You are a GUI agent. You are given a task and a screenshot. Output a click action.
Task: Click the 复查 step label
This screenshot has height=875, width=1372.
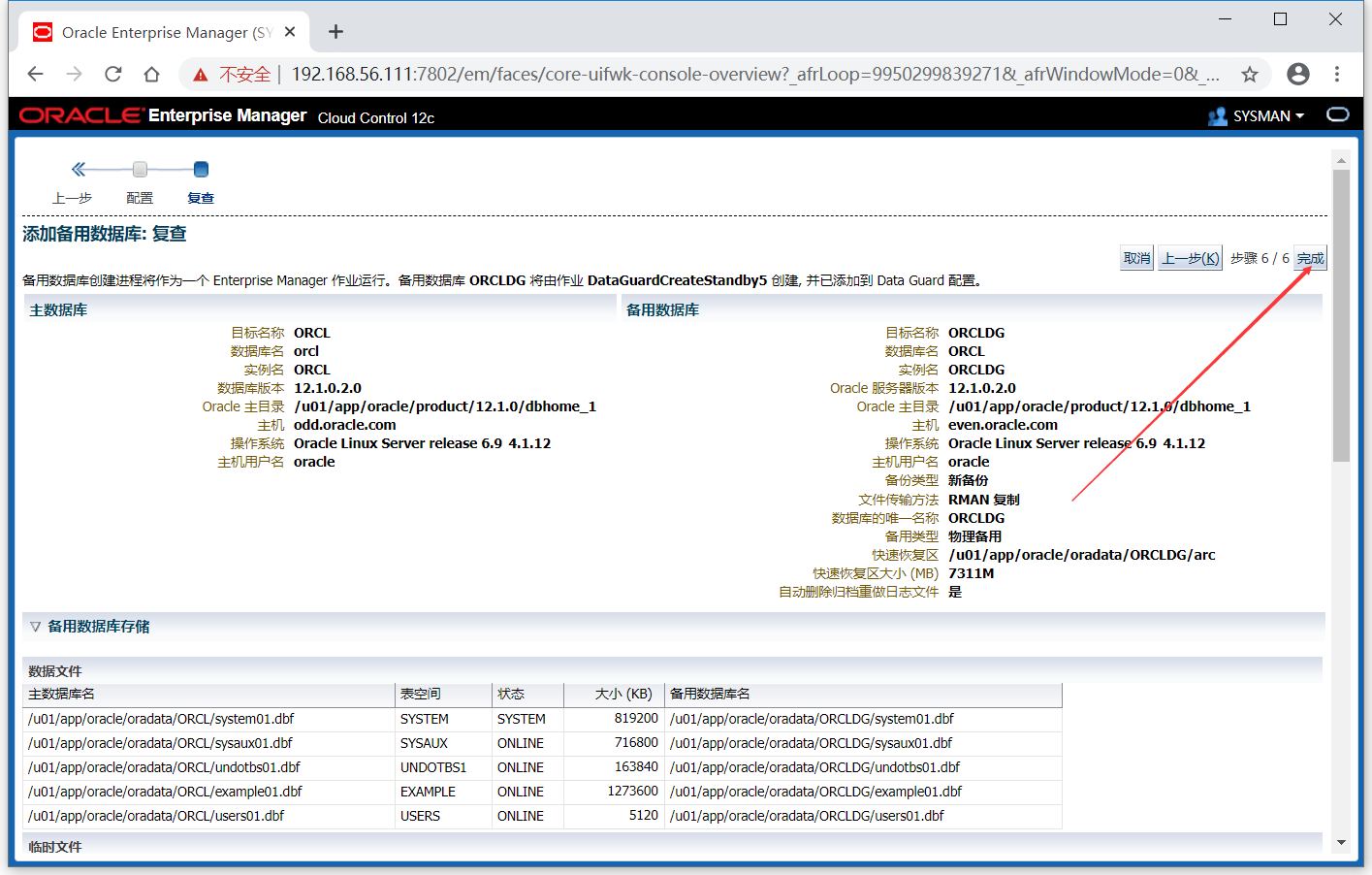click(201, 198)
